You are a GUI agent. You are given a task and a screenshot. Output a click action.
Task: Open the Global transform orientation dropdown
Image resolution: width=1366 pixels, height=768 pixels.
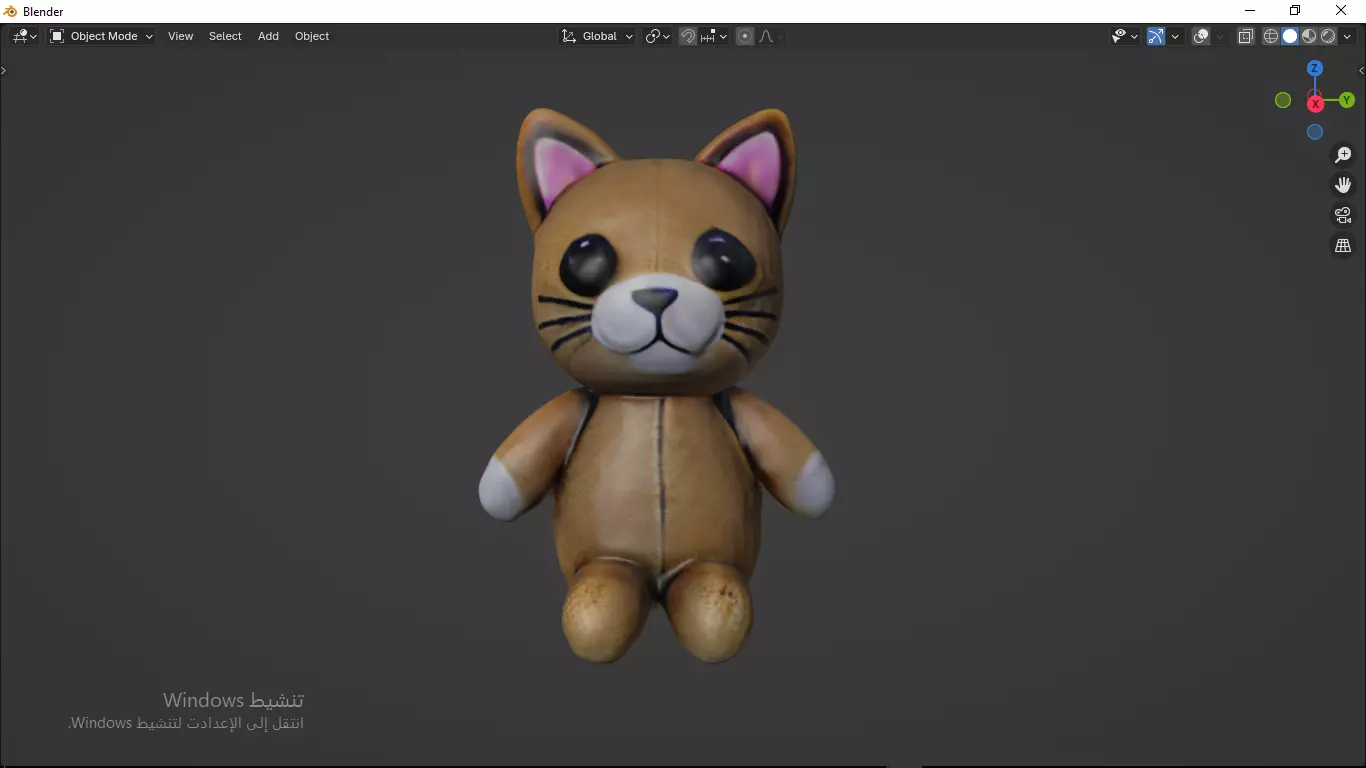point(597,36)
